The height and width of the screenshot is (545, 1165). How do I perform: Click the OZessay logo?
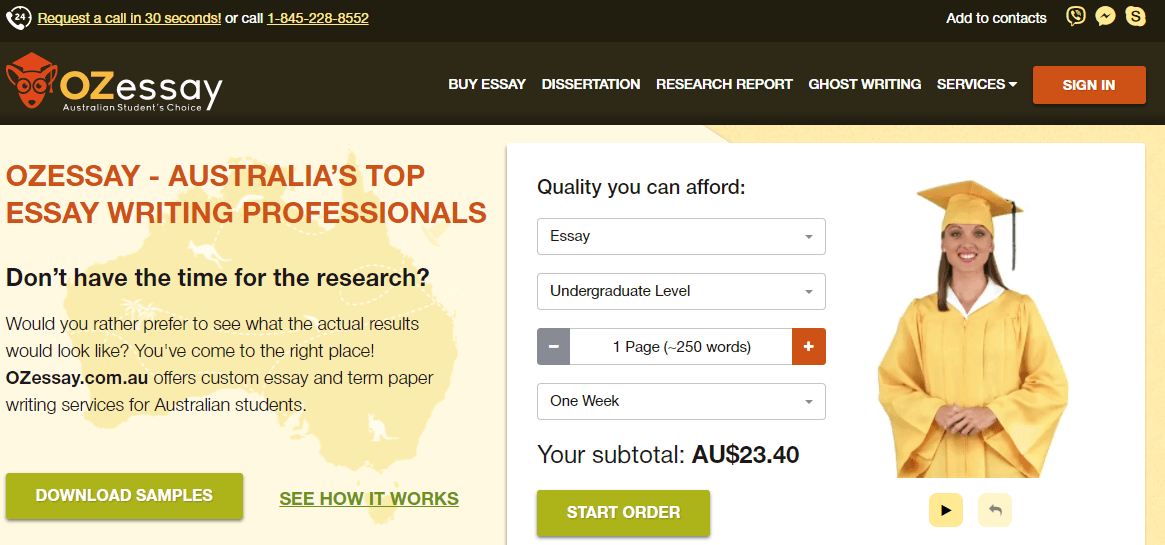[114, 83]
